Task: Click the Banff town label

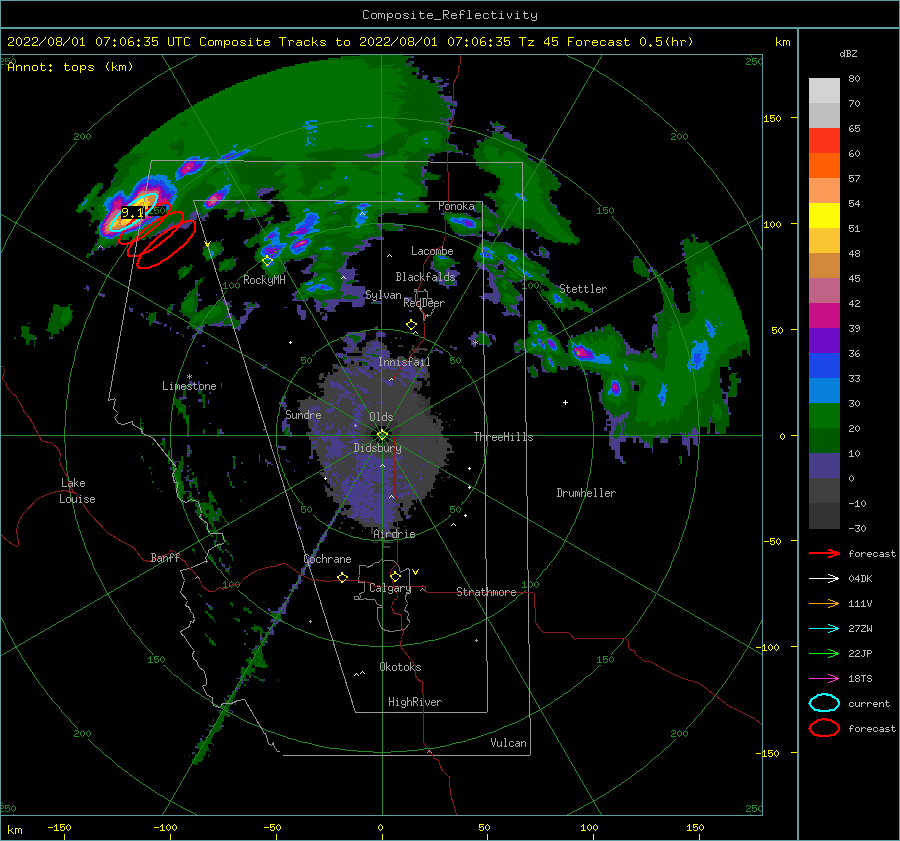Action: 165,558
